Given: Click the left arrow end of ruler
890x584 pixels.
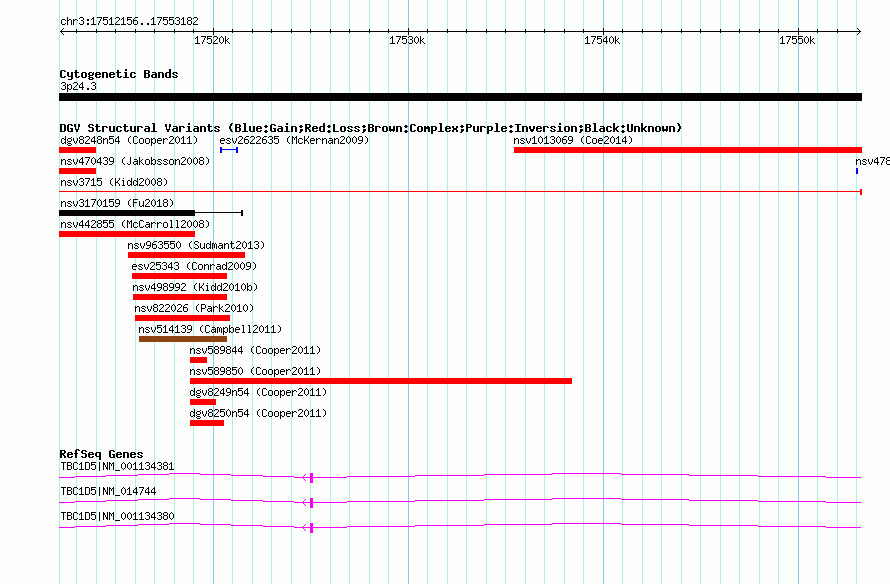Looking at the screenshot, I should 62,31.
